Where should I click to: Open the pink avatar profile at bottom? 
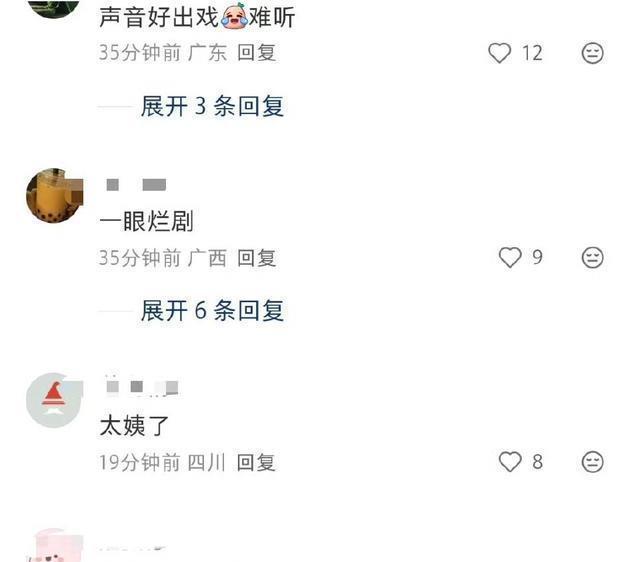click(x=55, y=545)
